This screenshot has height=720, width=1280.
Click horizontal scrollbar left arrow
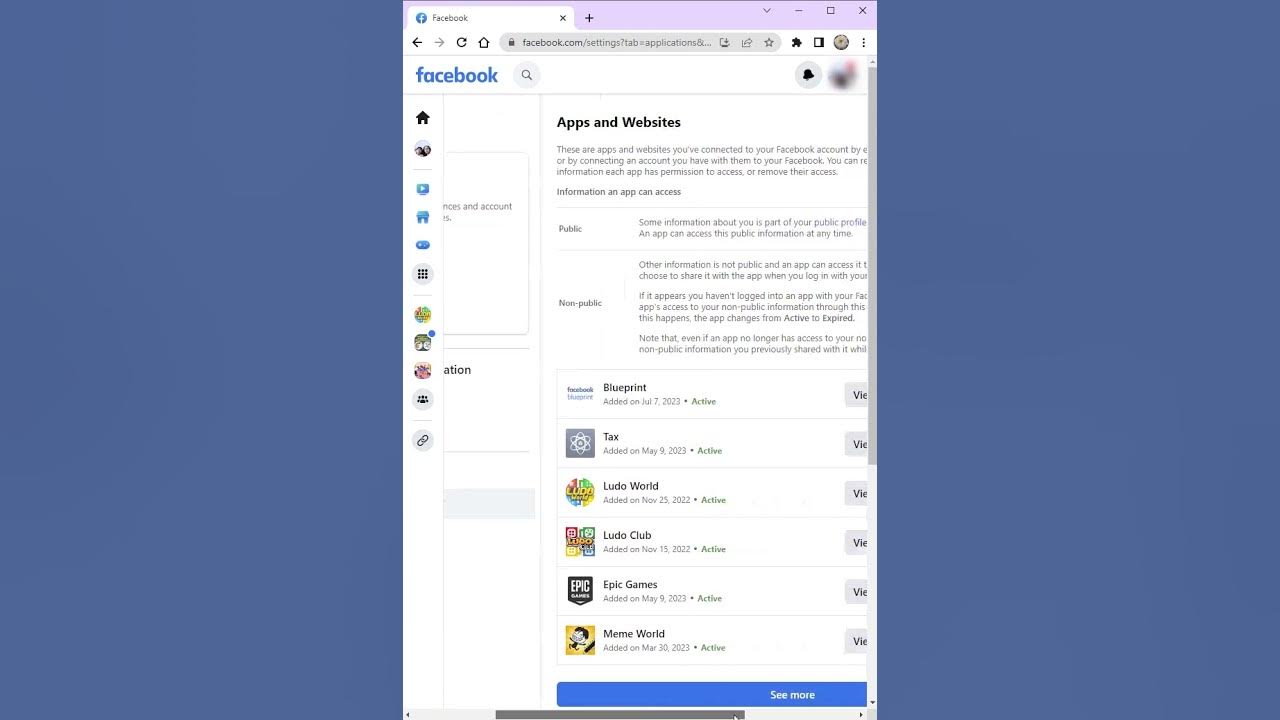(x=408, y=715)
